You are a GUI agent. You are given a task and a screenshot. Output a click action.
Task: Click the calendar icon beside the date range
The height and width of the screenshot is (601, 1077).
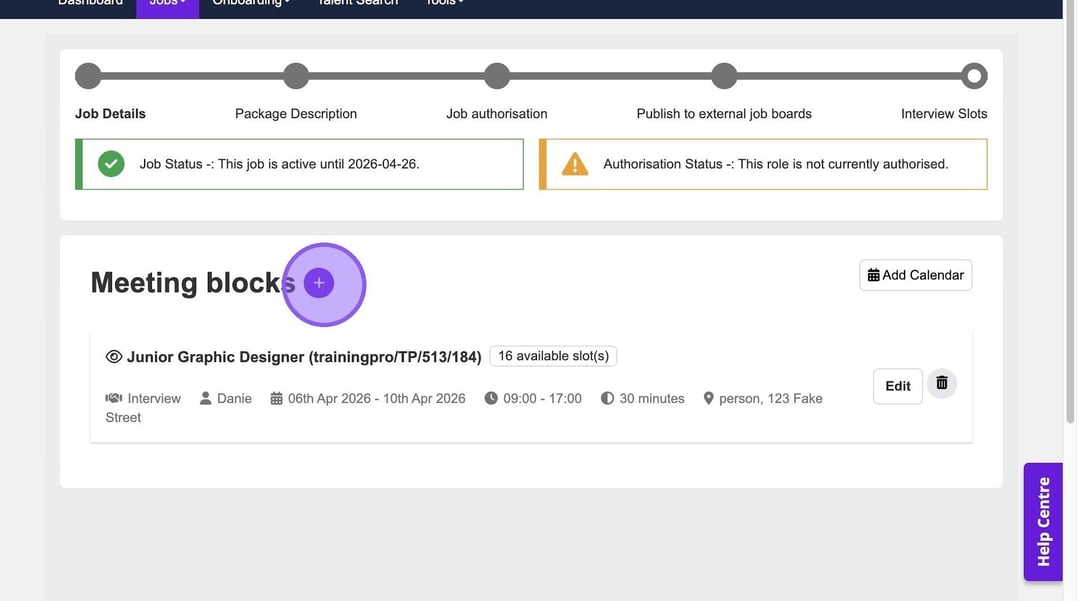[x=277, y=398]
